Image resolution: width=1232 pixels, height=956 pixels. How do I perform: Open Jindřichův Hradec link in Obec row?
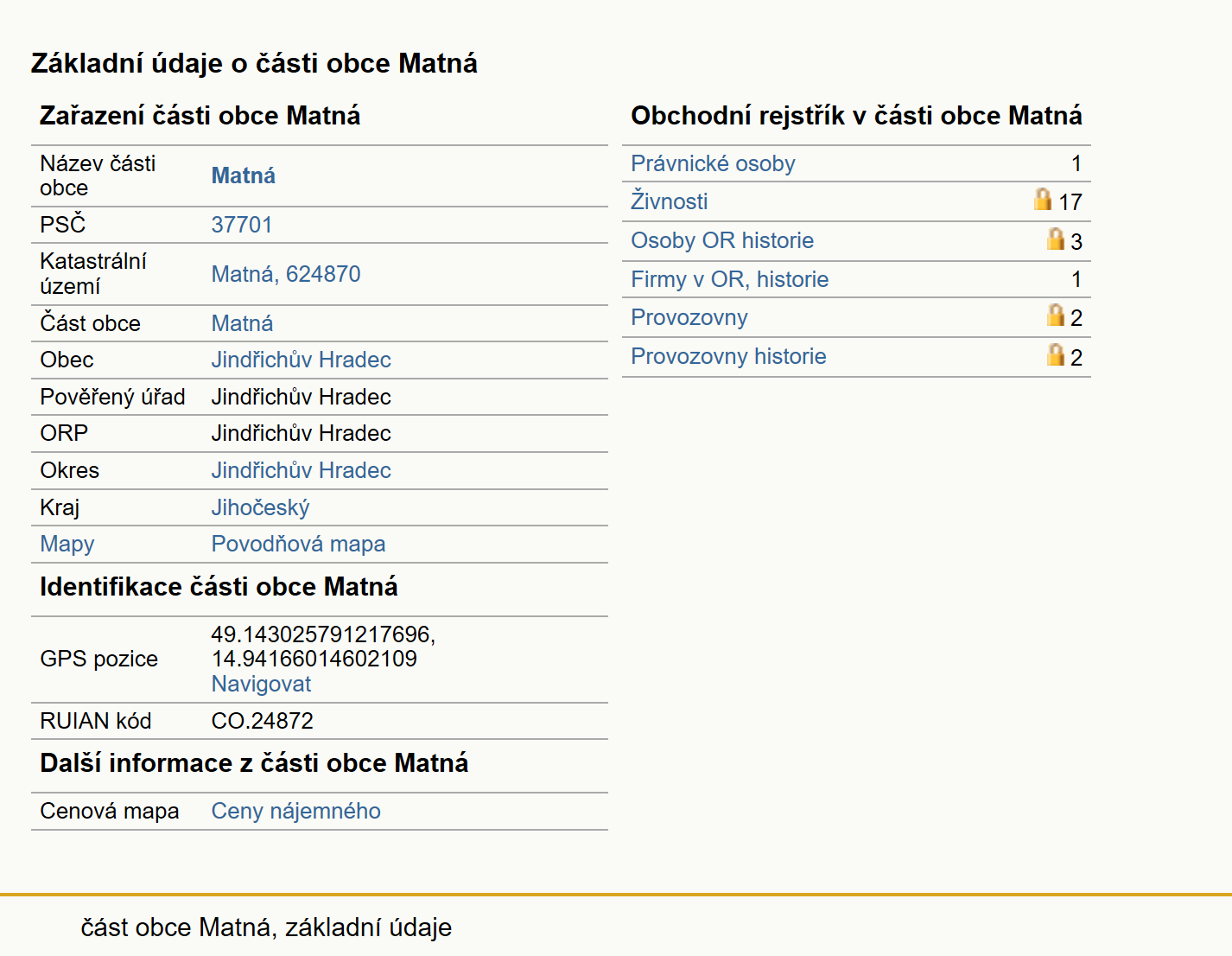[301, 360]
